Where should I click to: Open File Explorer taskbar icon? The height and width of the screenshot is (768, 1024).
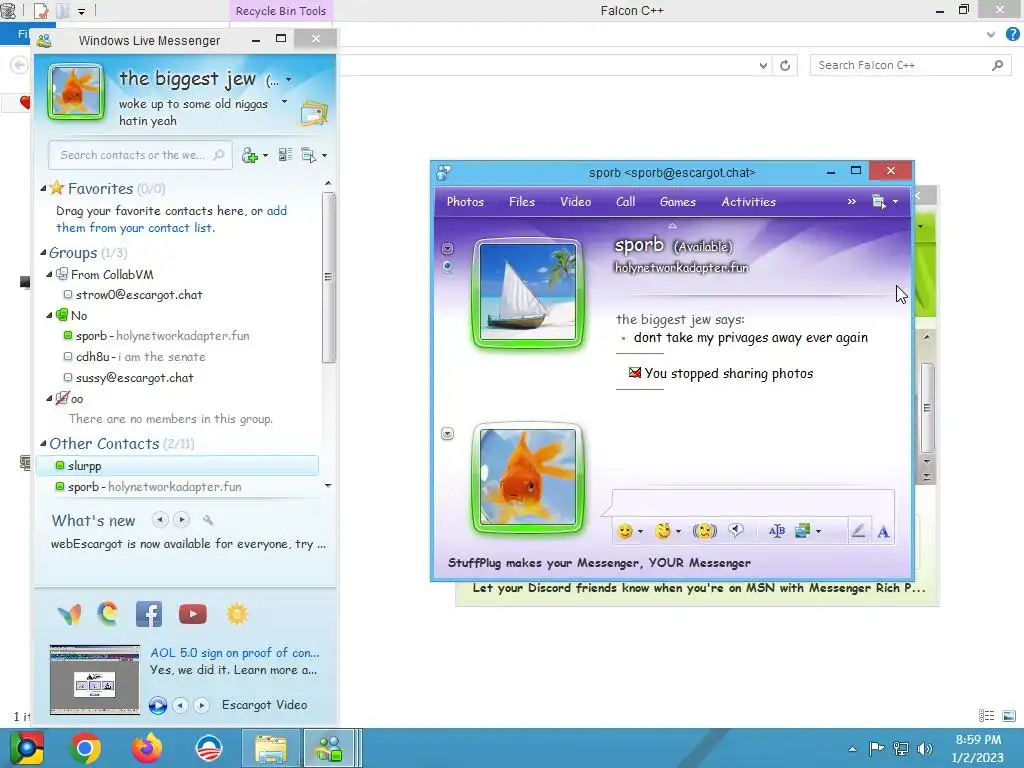pyautogui.click(x=270, y=748)
